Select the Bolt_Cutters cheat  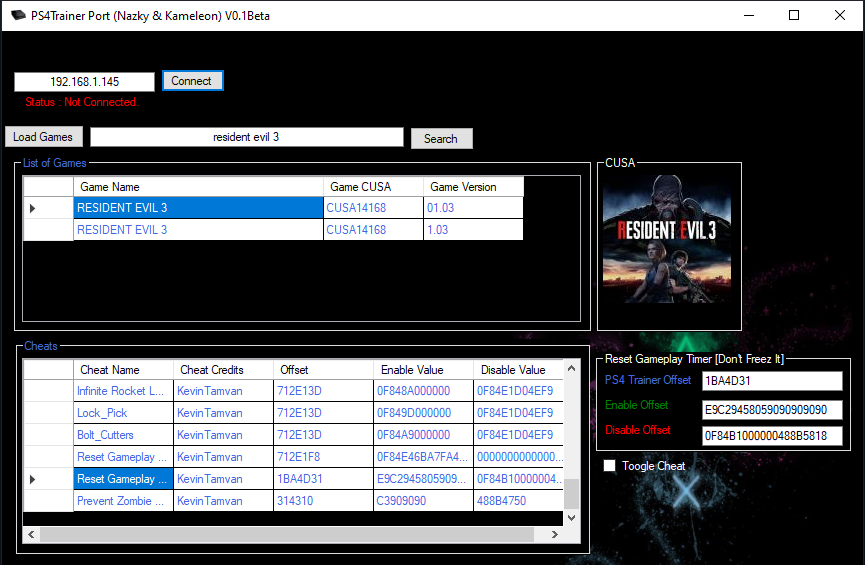tap(123, 435)
